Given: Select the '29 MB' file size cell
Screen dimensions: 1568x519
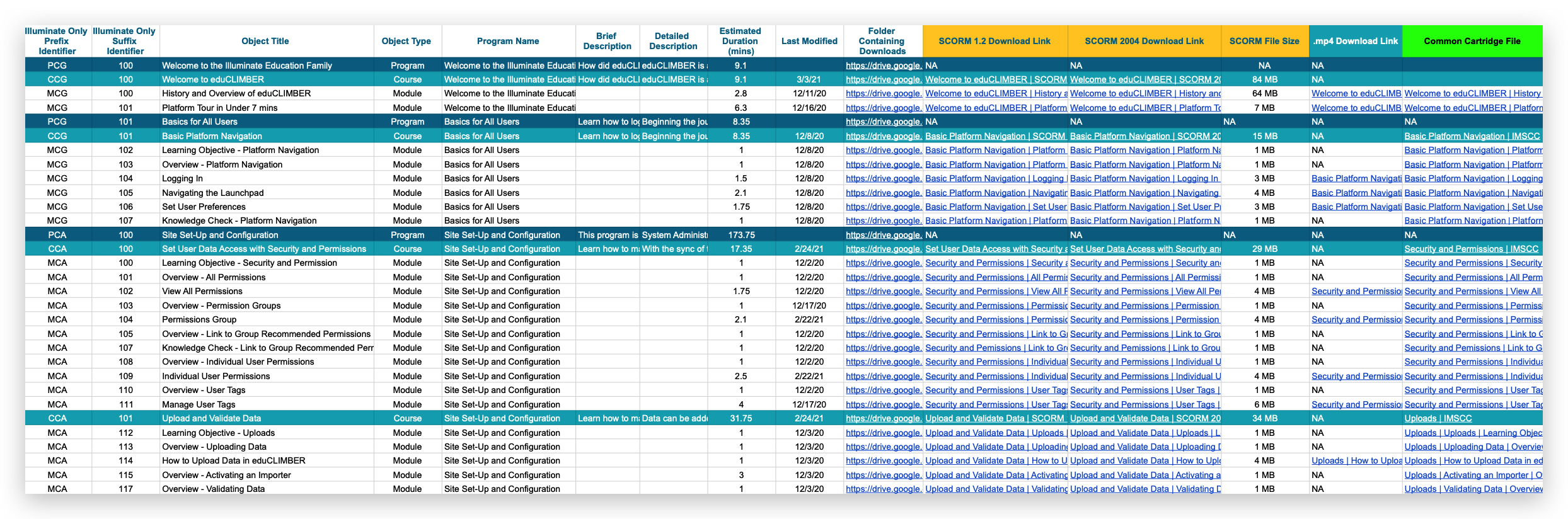Looking at the screenshot, I should coord(1265,249).
